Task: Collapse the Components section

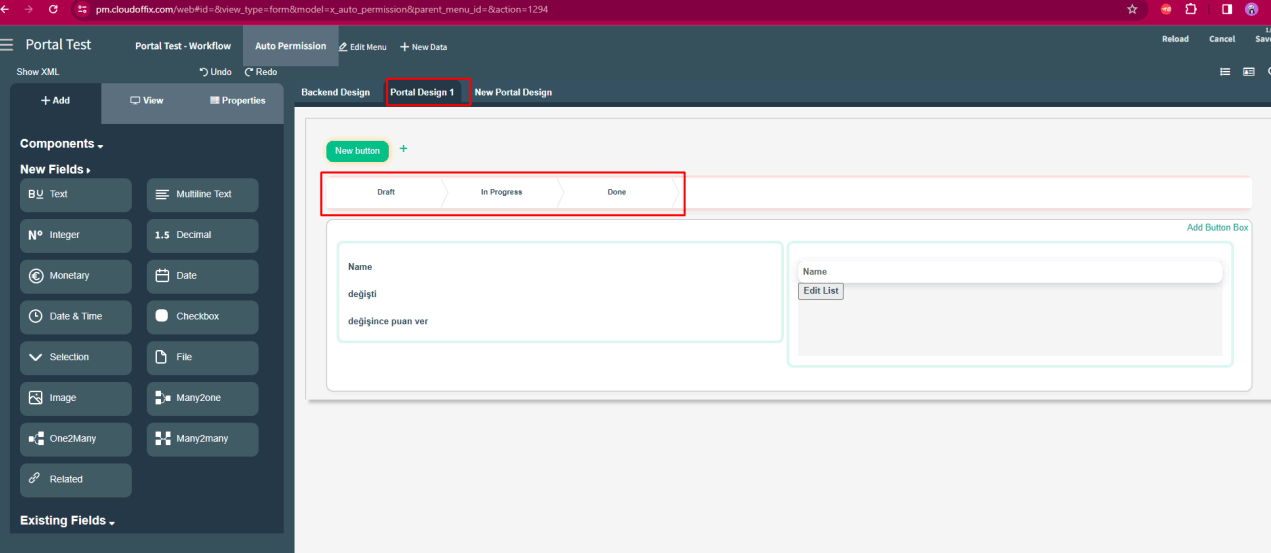Action: coord(62,144)
